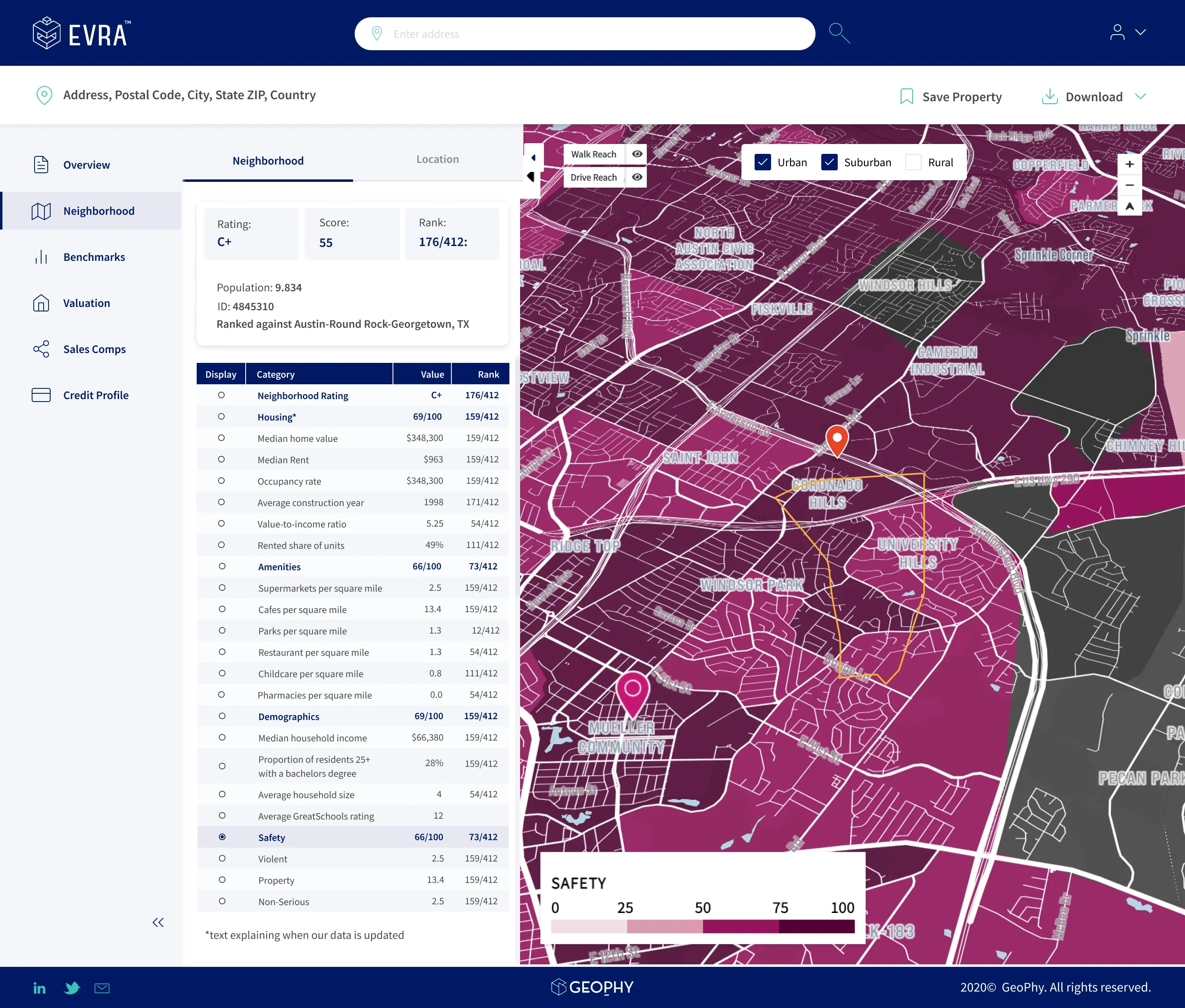Click the Download arrow icon
The height and width of the screenshot is (1008, 1185).
pos(1050,97)
